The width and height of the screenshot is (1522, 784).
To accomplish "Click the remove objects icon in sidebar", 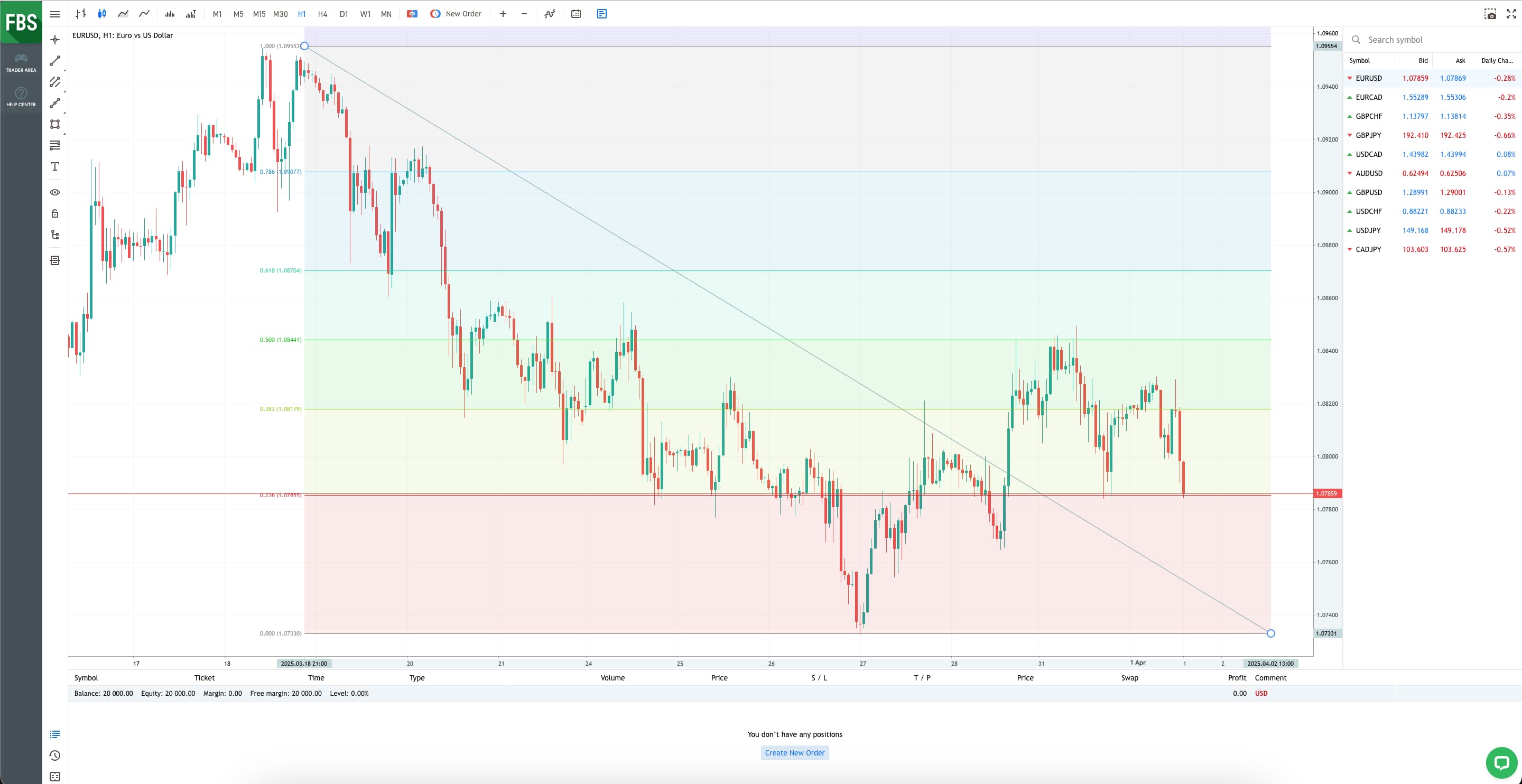I will point(55,260).
